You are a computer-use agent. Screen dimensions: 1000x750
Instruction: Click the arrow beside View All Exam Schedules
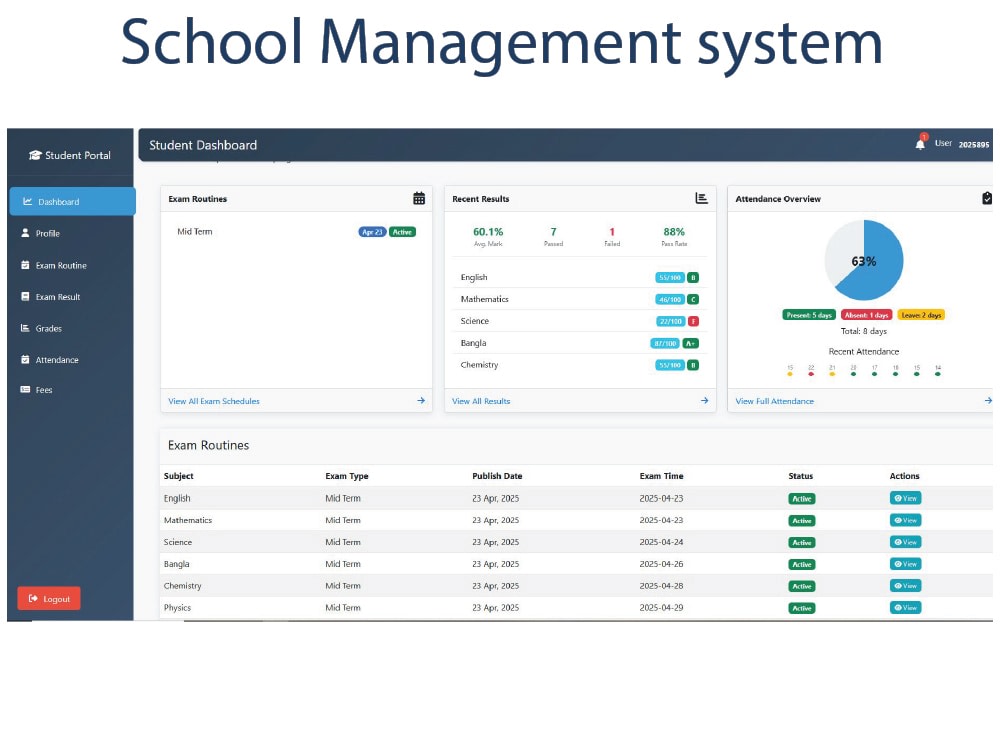421,401
